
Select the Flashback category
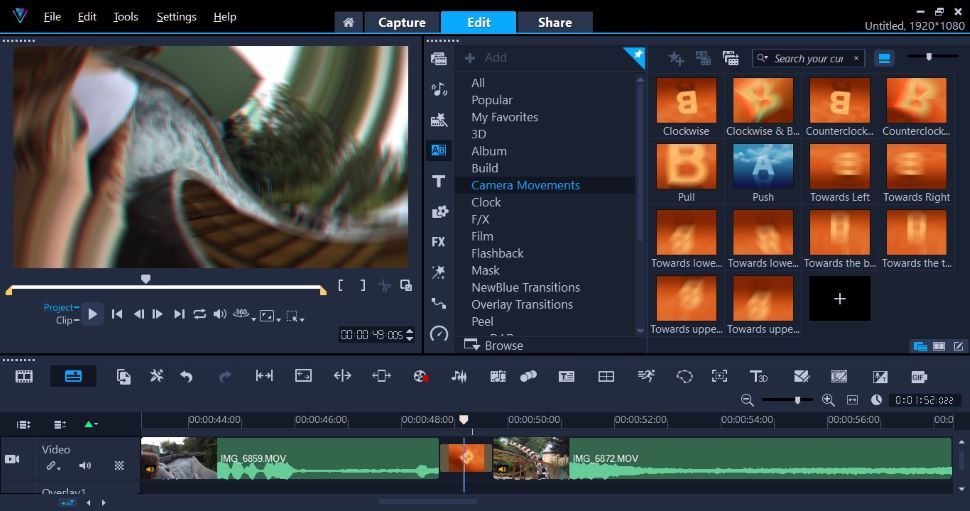click(497, 253)
